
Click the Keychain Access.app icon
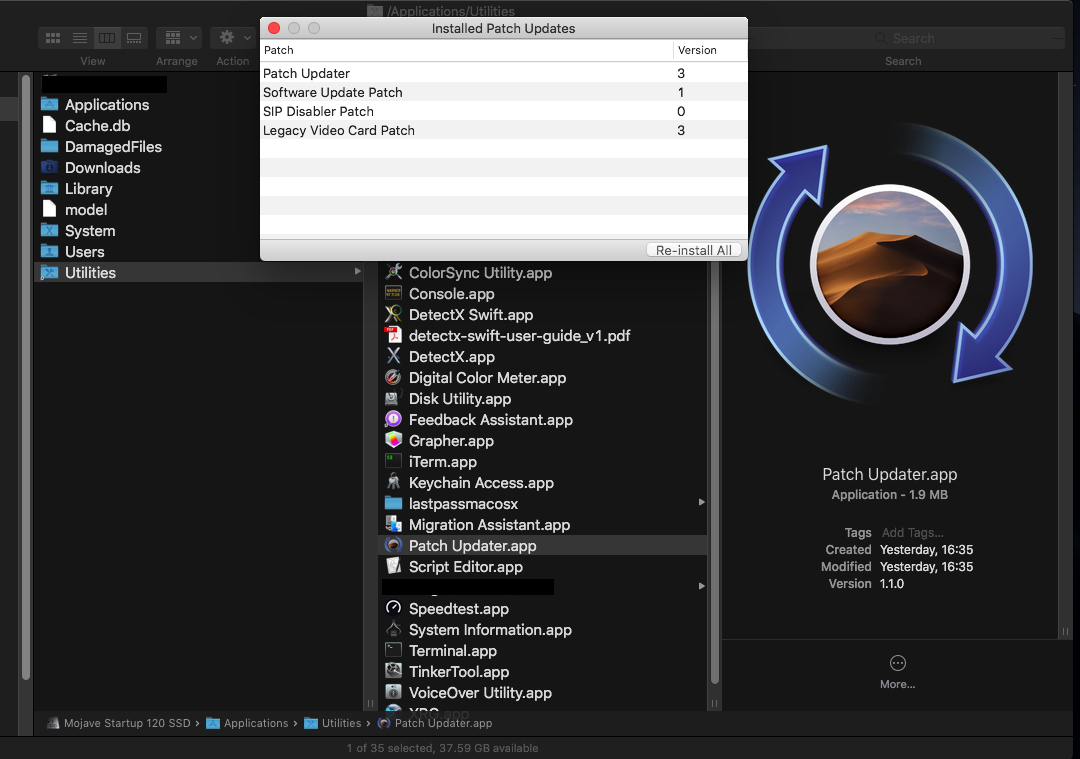point(393,482)
